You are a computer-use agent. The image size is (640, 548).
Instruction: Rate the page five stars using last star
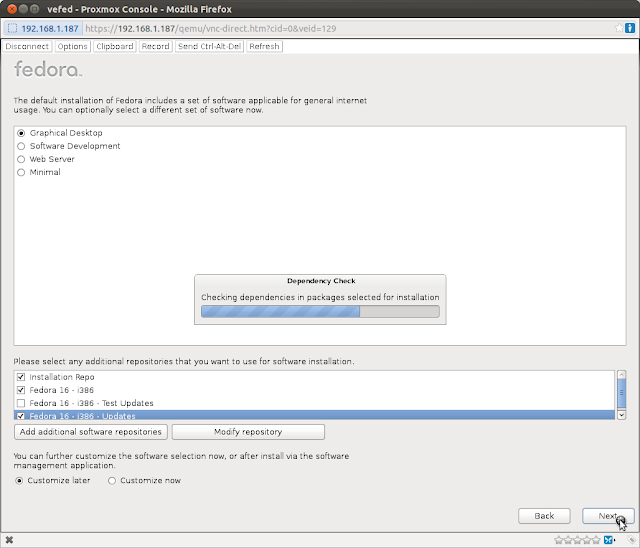coord(596,540)
